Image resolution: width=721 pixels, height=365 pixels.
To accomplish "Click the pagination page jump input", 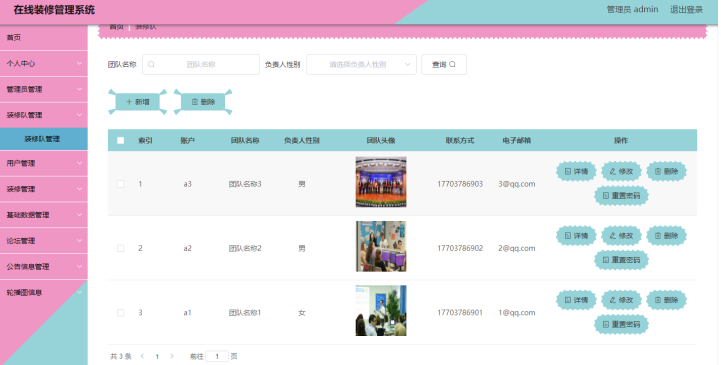I will point(217,356).
